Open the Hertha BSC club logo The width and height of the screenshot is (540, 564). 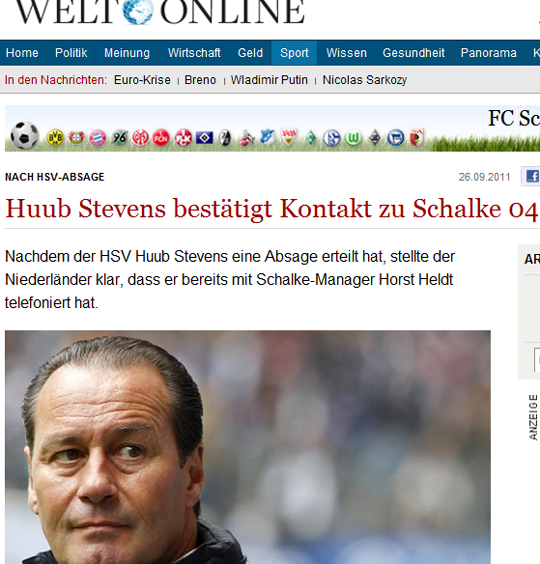click(x=395, y=138)
